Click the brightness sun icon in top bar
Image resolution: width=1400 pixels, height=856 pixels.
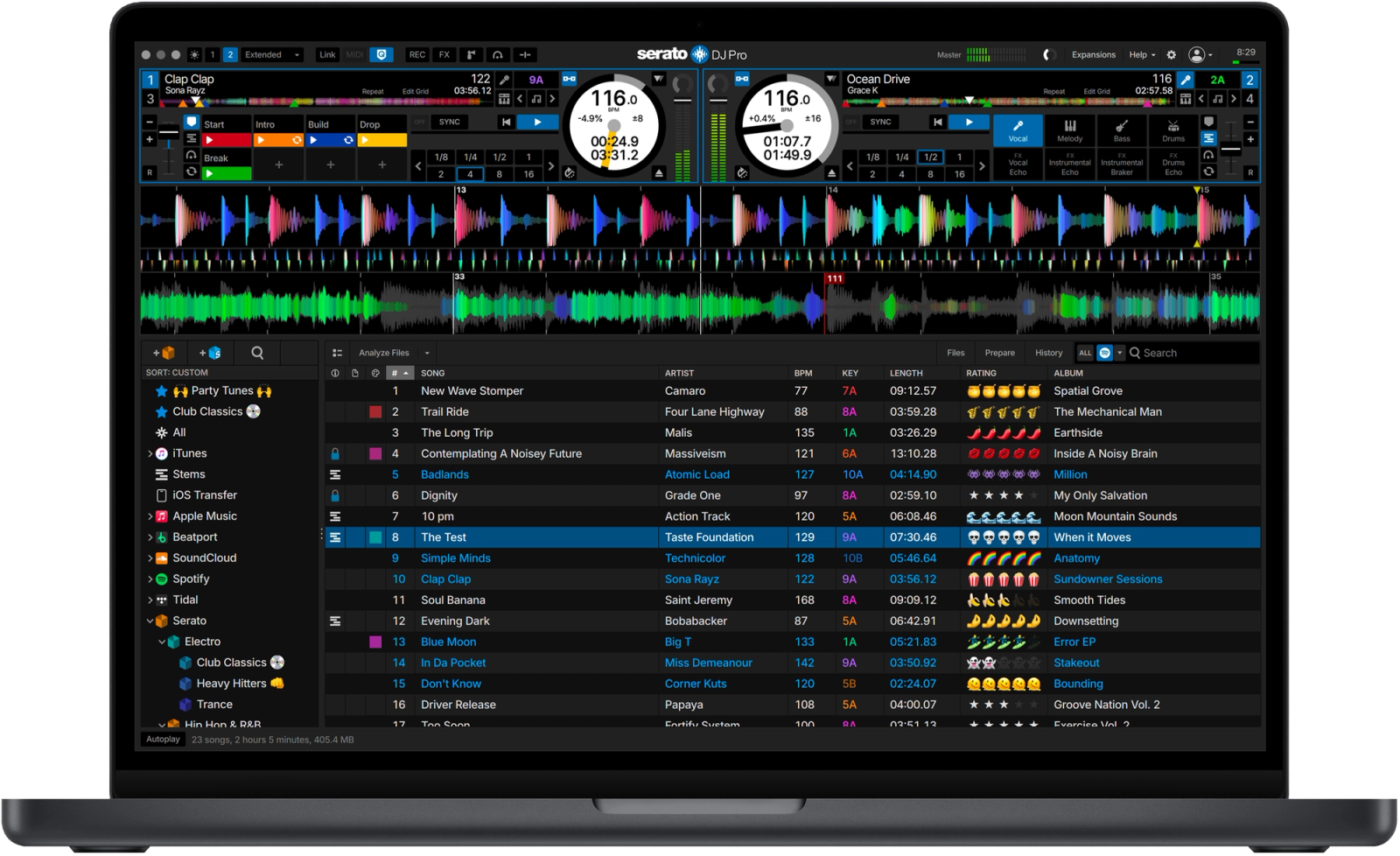(194, 54)
